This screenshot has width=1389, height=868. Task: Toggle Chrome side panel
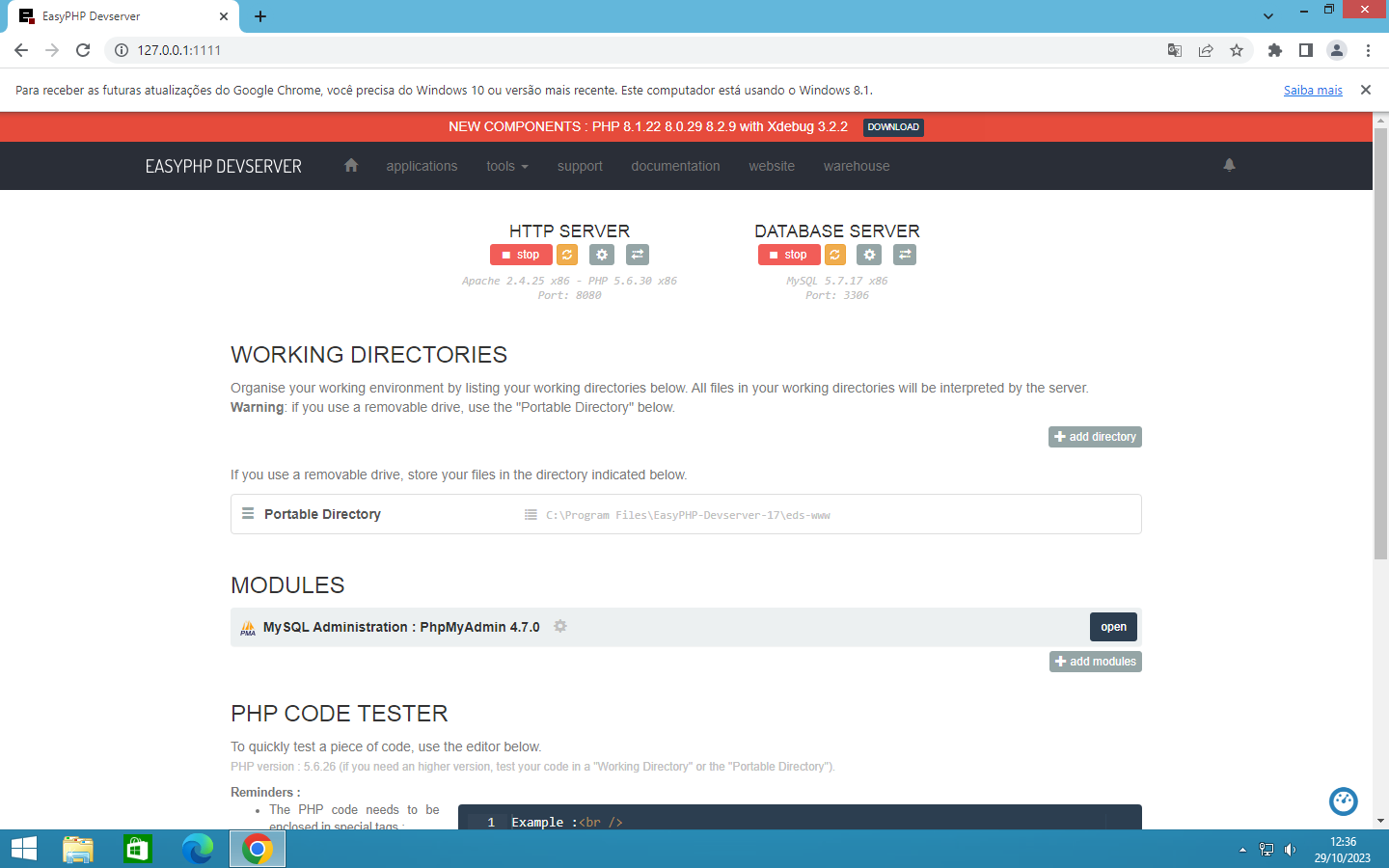[1306, 50]
